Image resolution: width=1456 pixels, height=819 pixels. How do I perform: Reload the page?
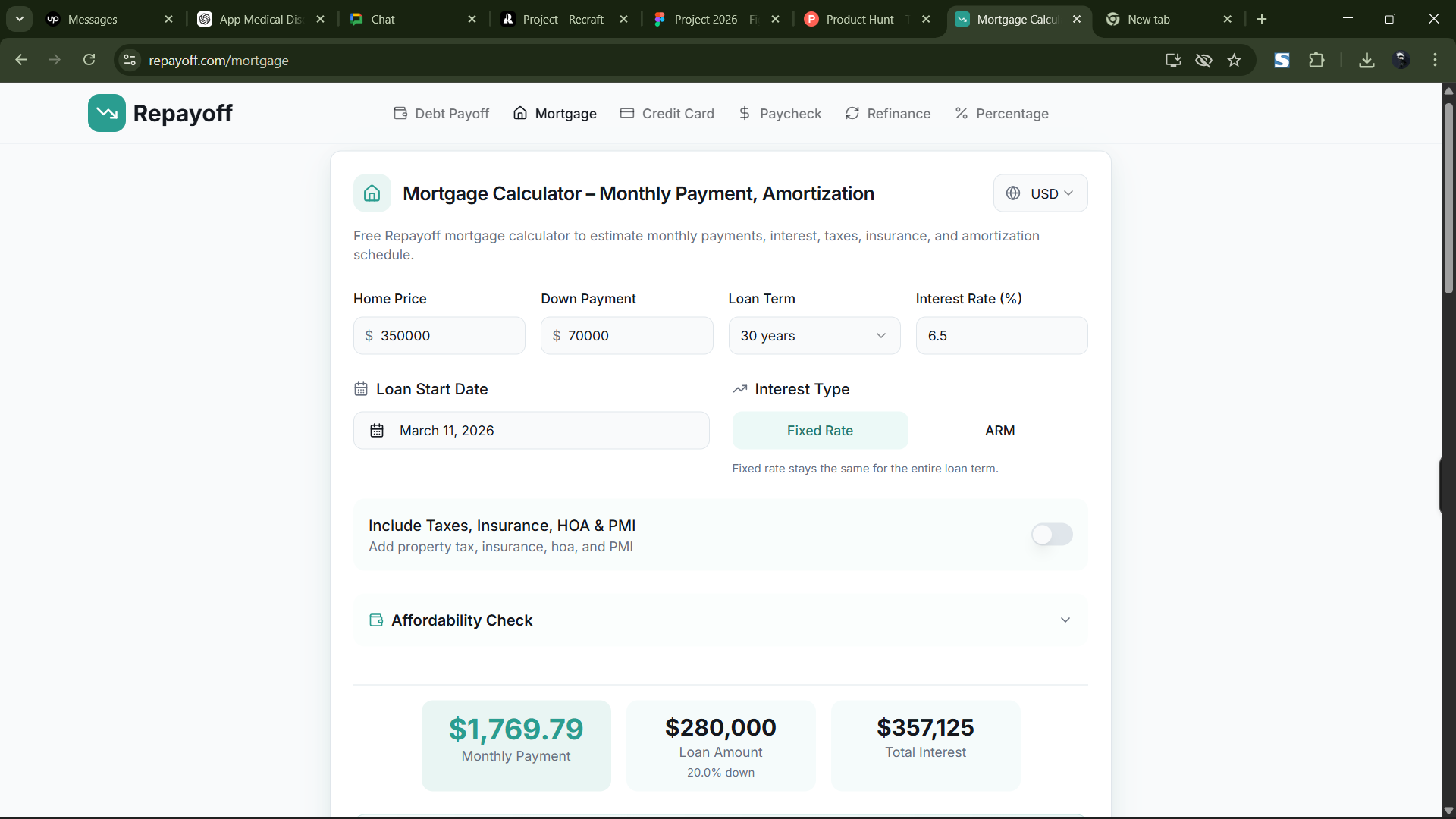point(89,61)
